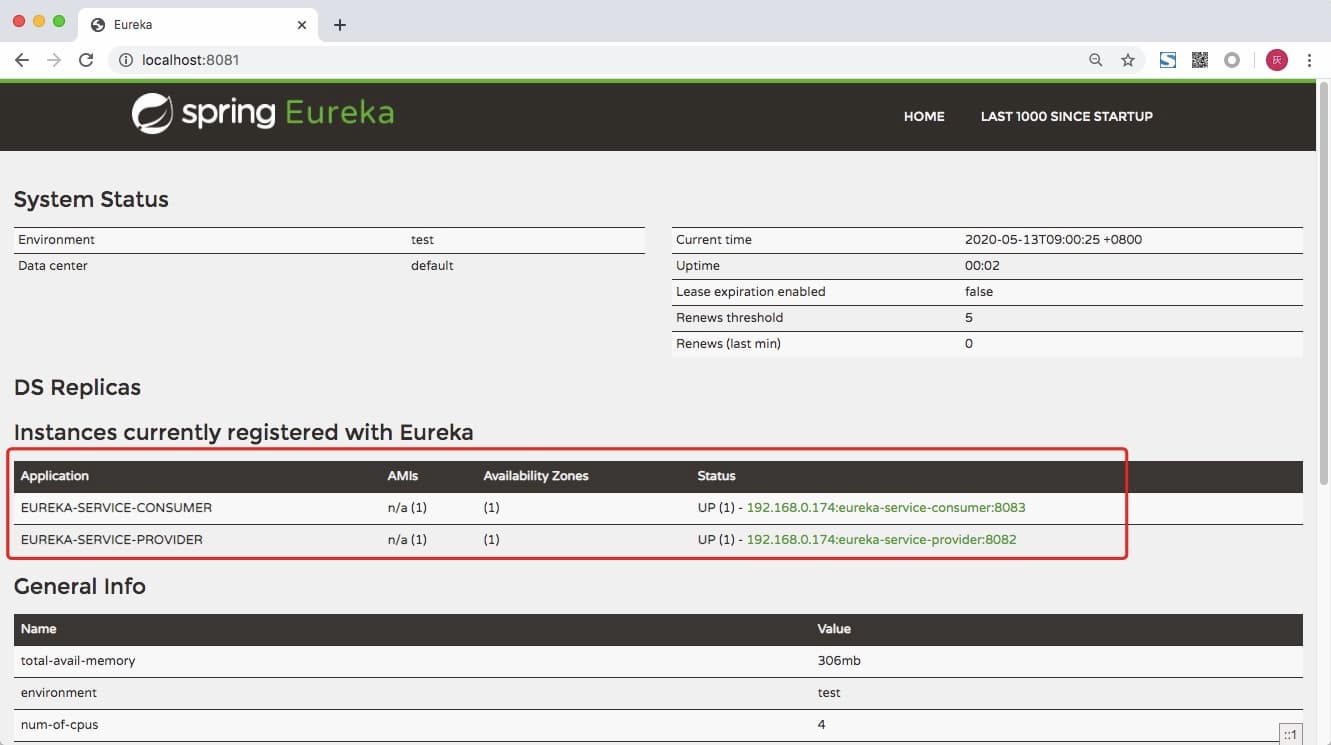Image resolution: width=1331 pixels, height=745 pixels.
Task: Open a new browser tab
Action: tap(340, 25)
